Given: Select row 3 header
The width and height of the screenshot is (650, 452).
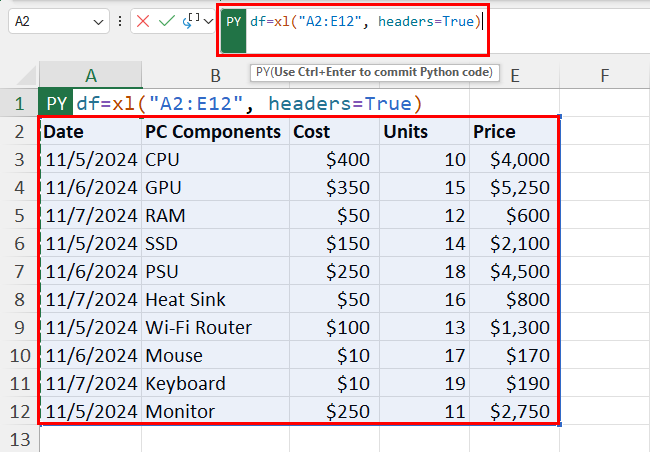Looking at the screenshot, I should [19, 159].
